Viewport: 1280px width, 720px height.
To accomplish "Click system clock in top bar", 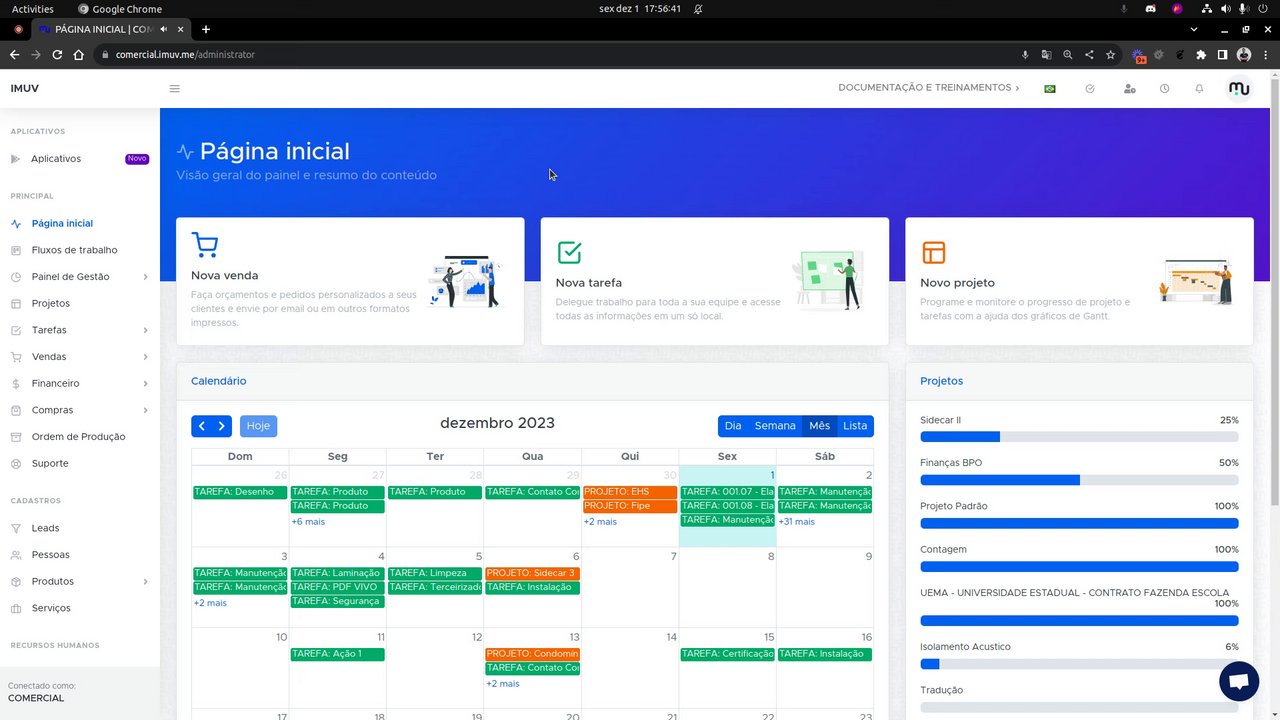I will tap(640, 9).
